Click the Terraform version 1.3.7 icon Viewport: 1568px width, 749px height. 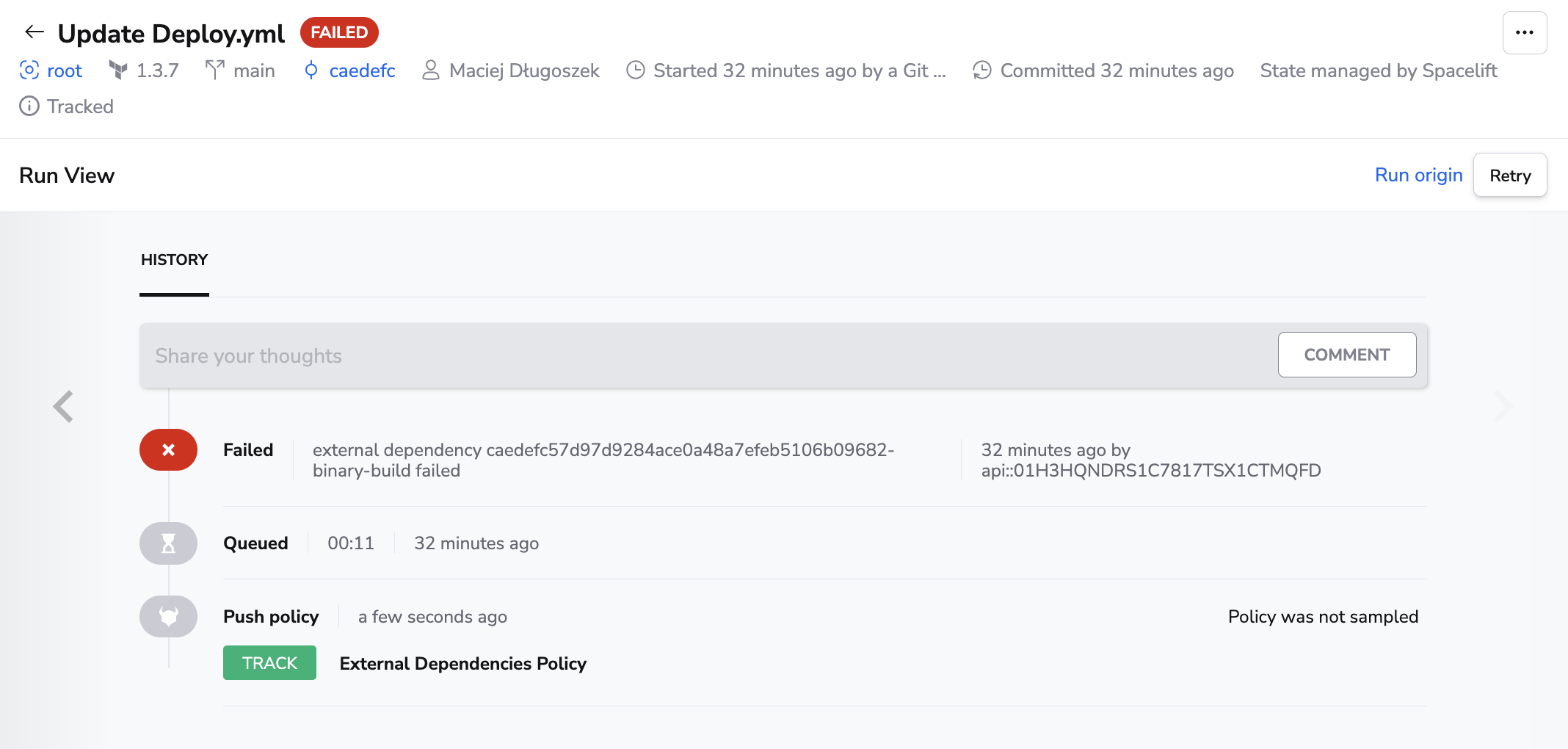coord(118,70)
